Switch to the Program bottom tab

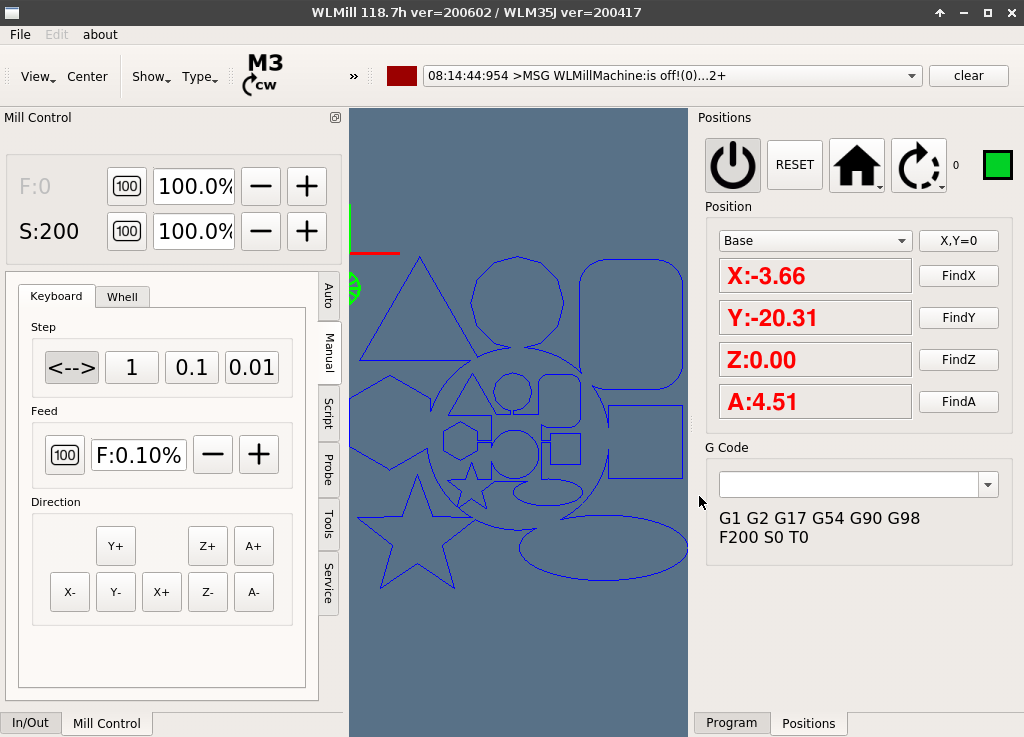click(731, 723)
